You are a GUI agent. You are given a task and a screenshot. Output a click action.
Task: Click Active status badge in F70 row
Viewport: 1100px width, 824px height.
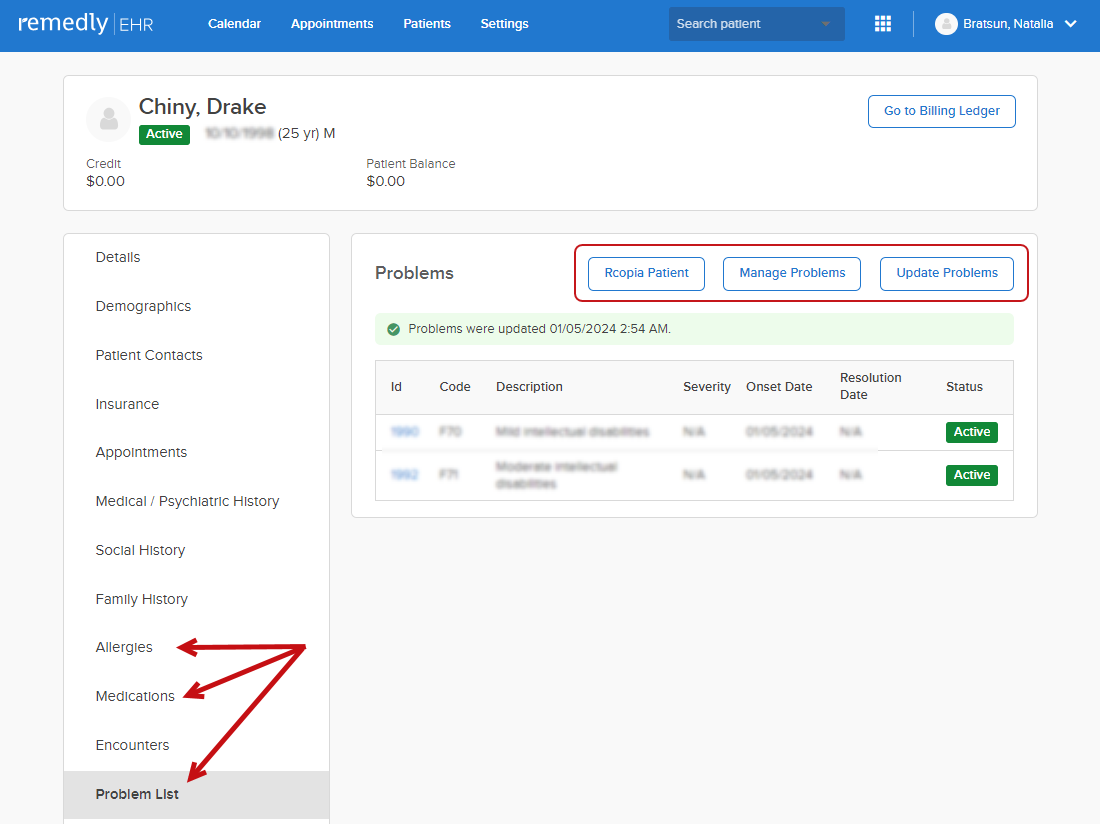coord(972,432)
